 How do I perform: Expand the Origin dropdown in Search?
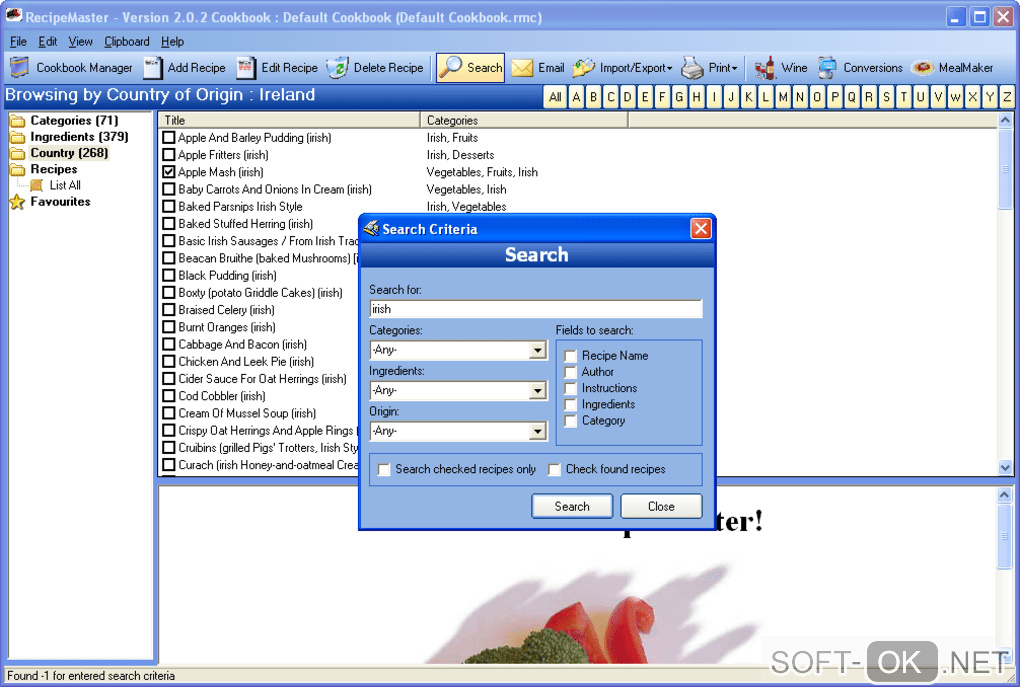coord(537,431)
